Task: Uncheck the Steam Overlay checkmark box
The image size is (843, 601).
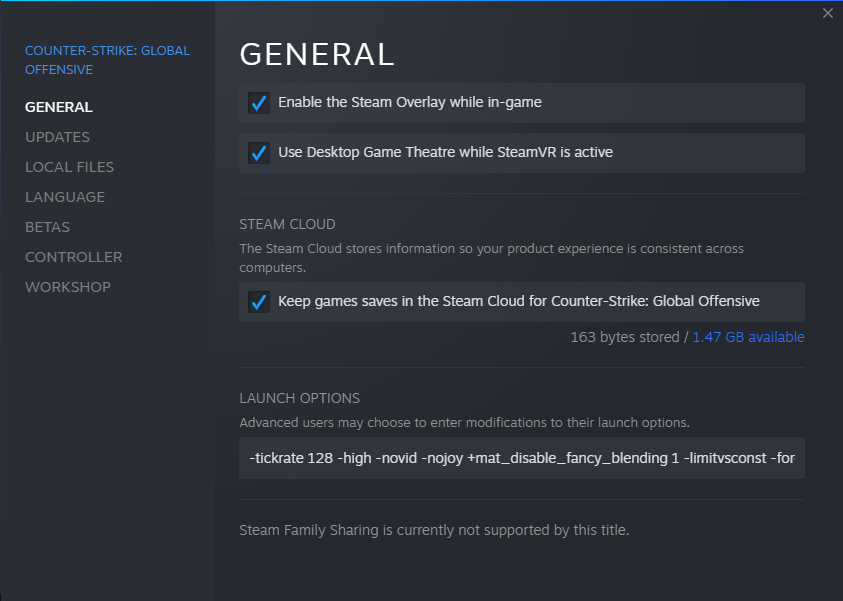Action: 259,103
